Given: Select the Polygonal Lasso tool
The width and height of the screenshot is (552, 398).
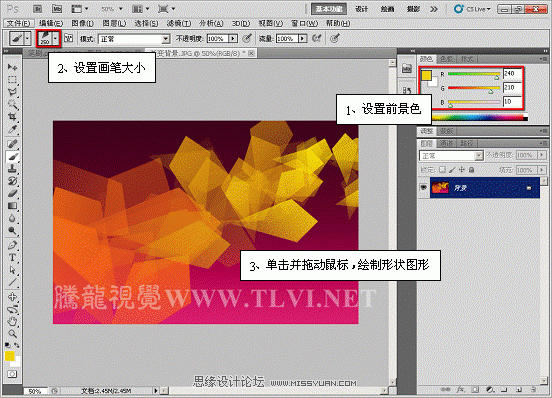Looking at the screenshot, I should pyautogui.click(x=12, y=92).
